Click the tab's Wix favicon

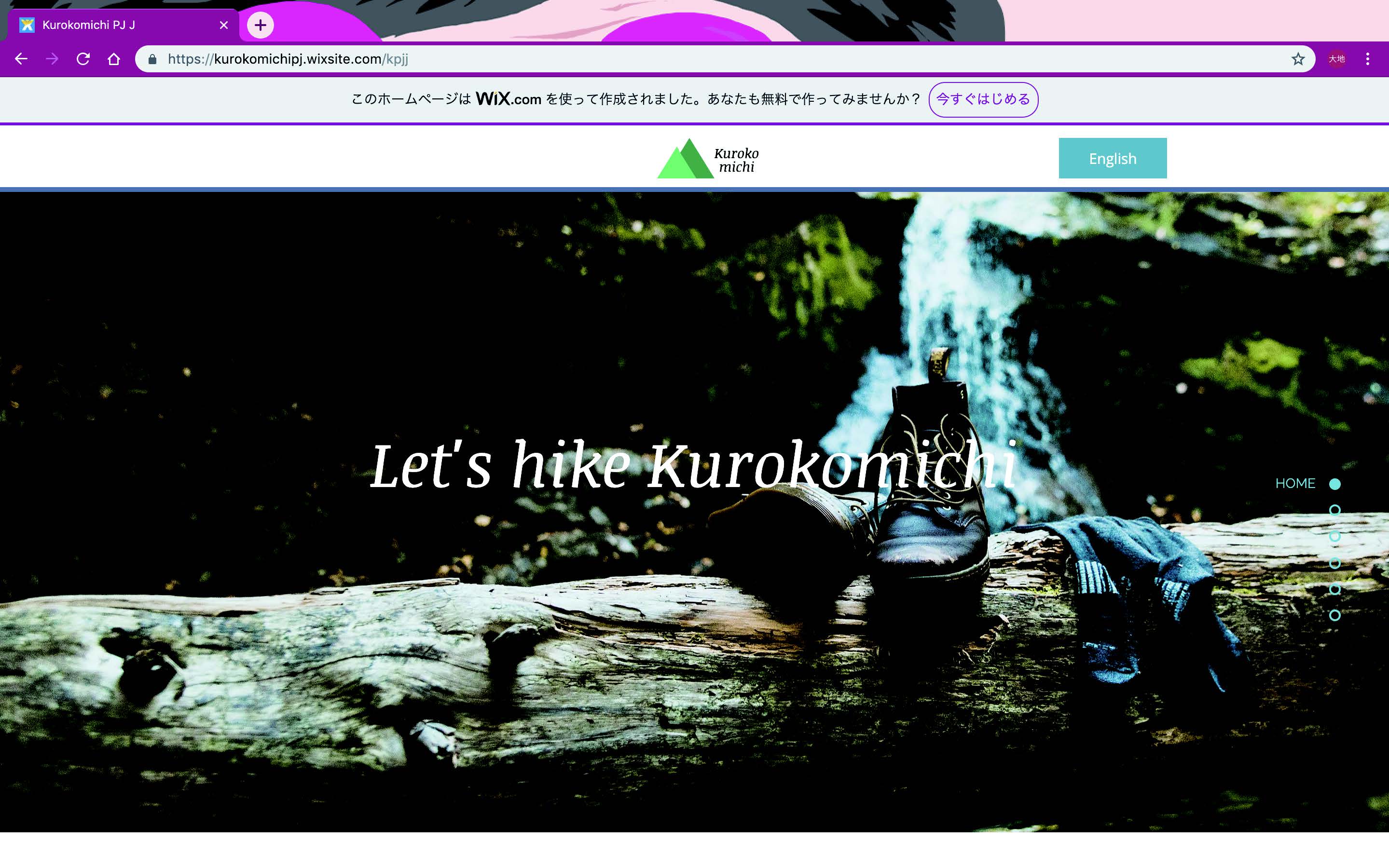pyautogui.click(x=27, y=25)
